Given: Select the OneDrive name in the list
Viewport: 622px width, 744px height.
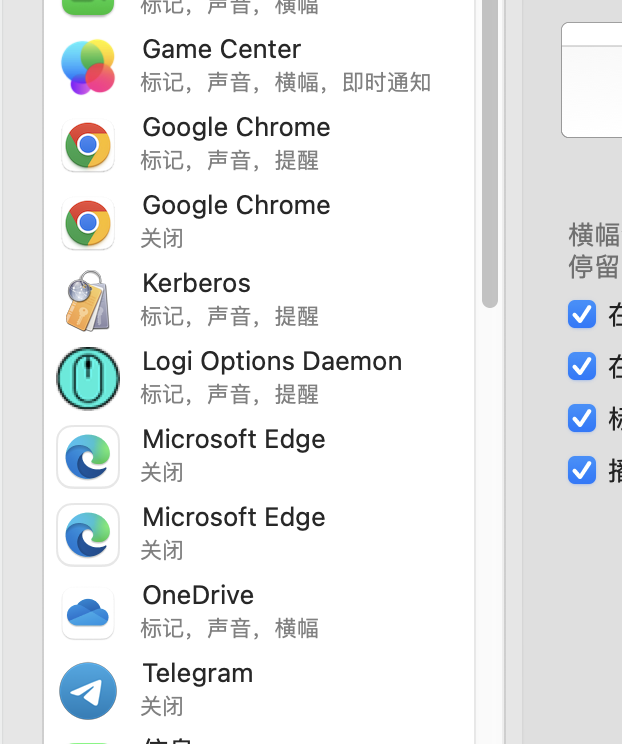Looking at the screenshot, I should pyautogui.click(x=198, y=595).
